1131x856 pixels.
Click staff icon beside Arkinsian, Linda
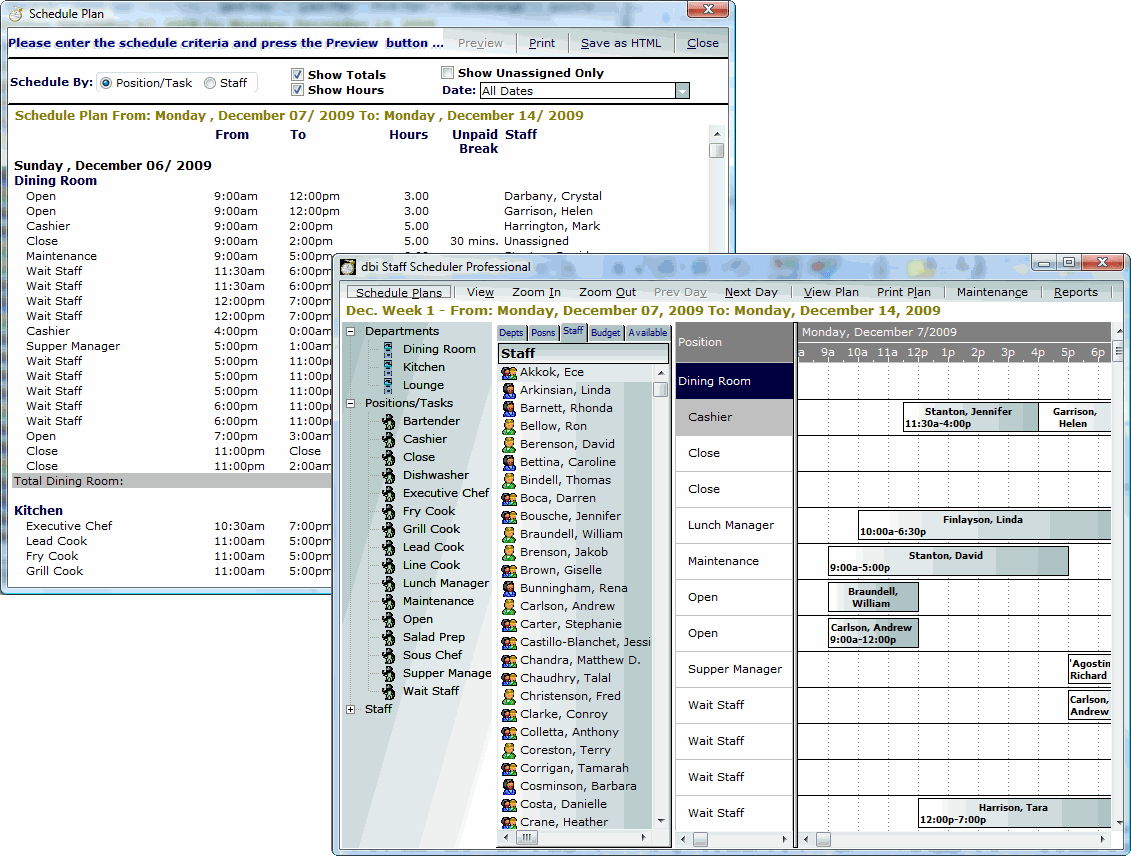click(x=509, y=391)
